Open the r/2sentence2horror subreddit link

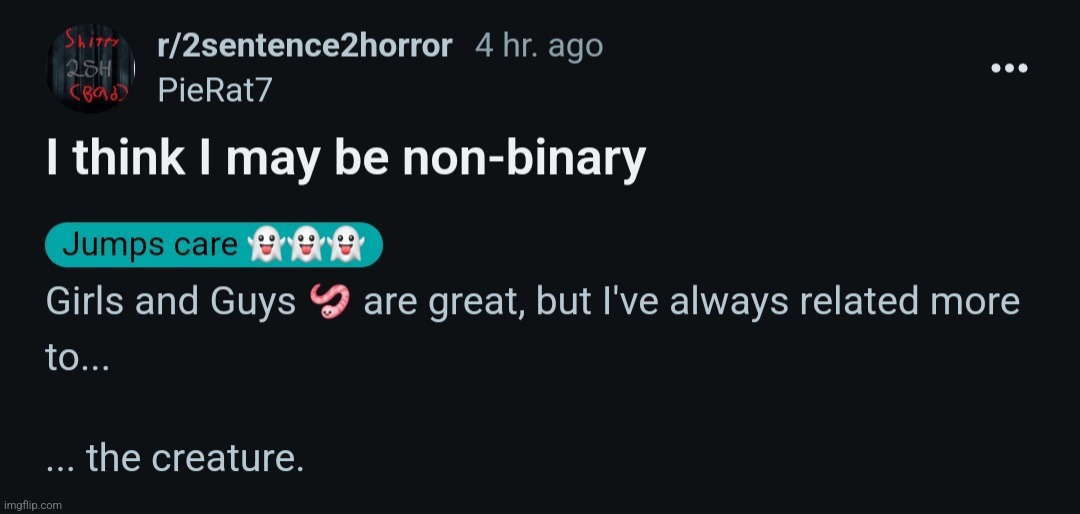pos(305,46)
